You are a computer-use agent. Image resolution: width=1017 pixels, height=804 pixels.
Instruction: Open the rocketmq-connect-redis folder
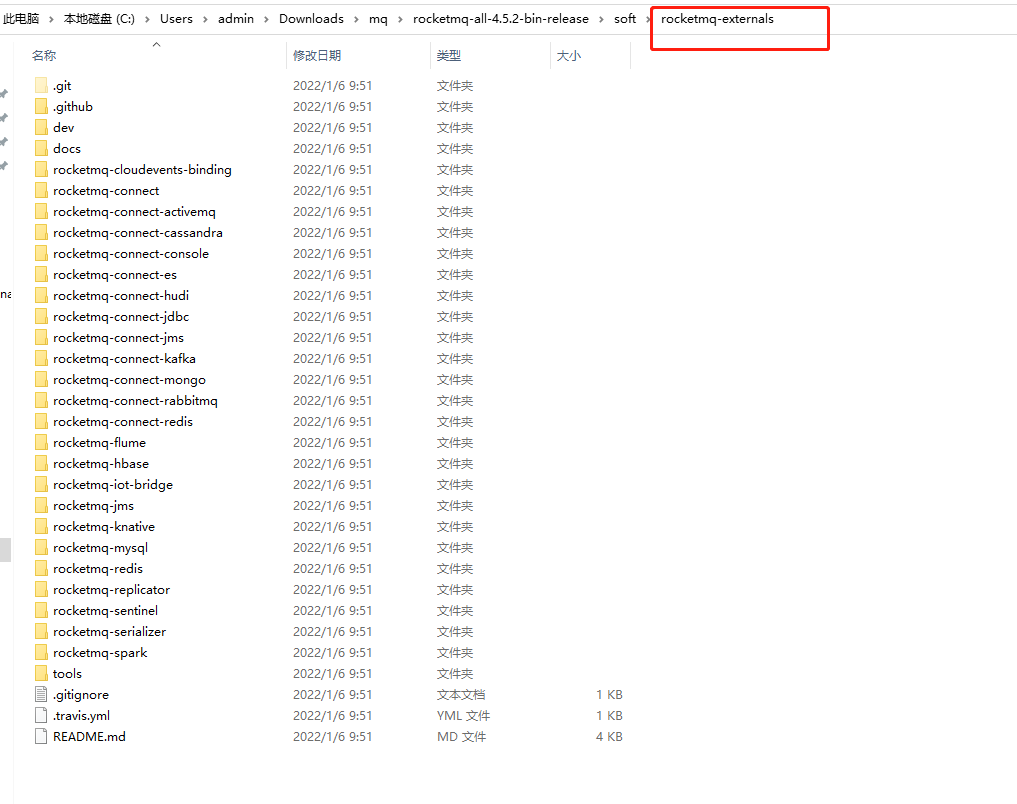(120, 421)
